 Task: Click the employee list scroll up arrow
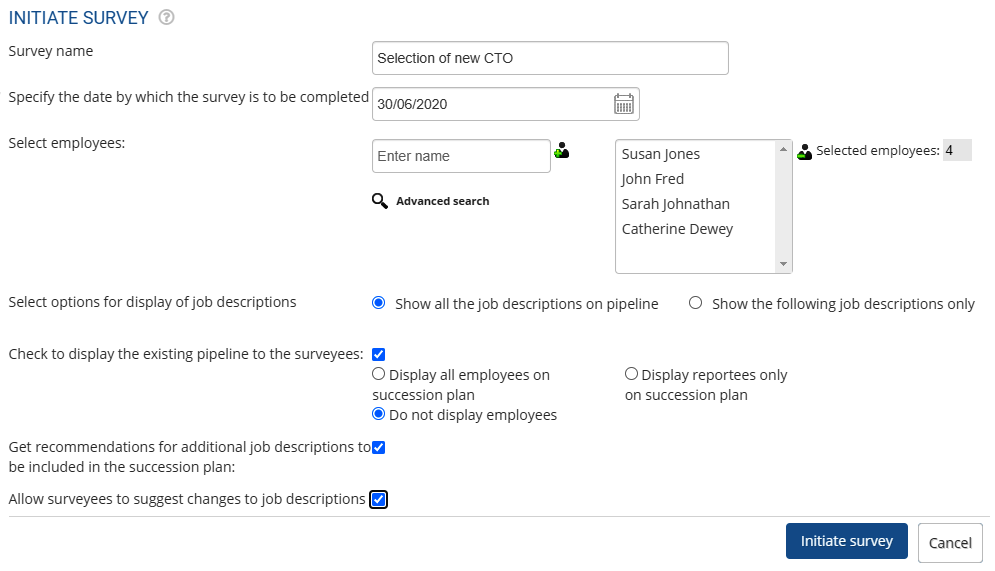(x=783, y=149)
